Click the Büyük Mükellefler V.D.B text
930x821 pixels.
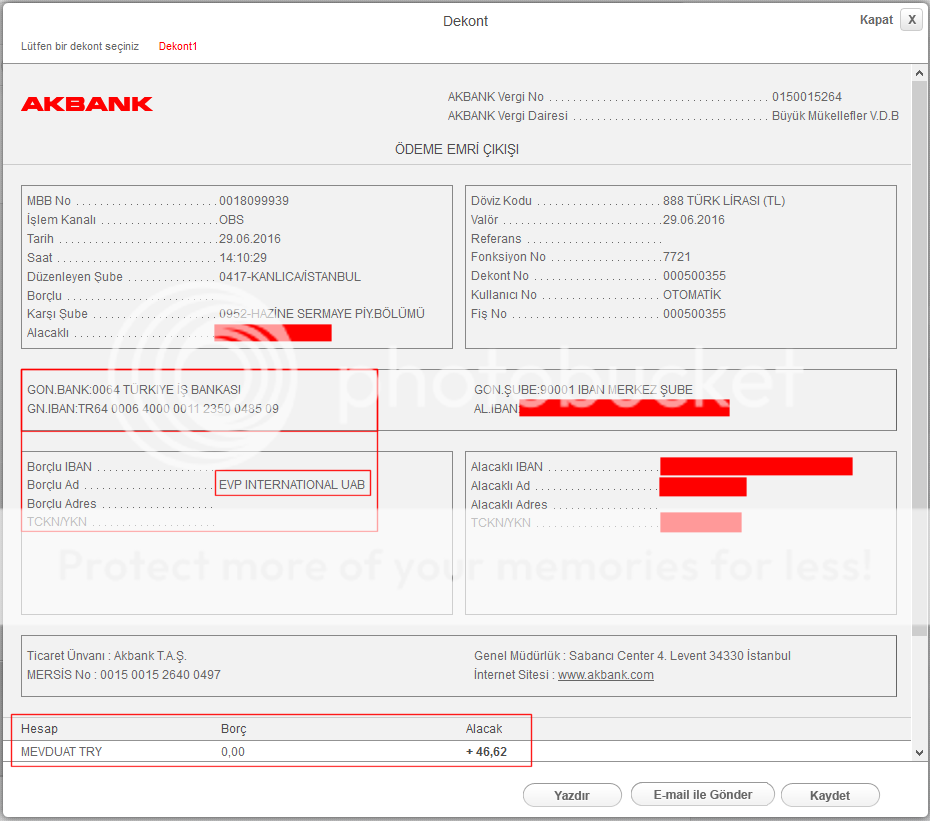tap(835, 116)
